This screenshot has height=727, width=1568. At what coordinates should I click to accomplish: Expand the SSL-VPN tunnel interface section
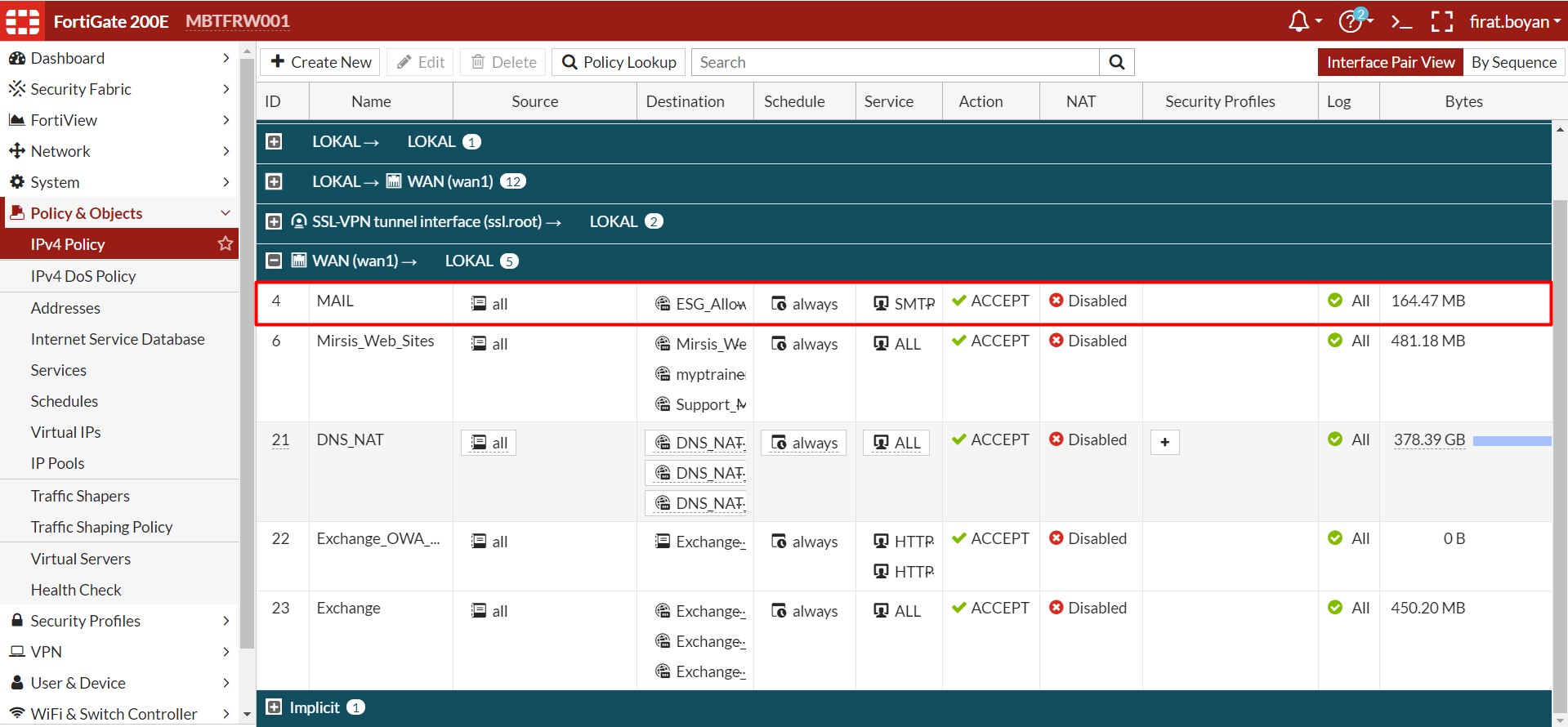pos(274,221)
